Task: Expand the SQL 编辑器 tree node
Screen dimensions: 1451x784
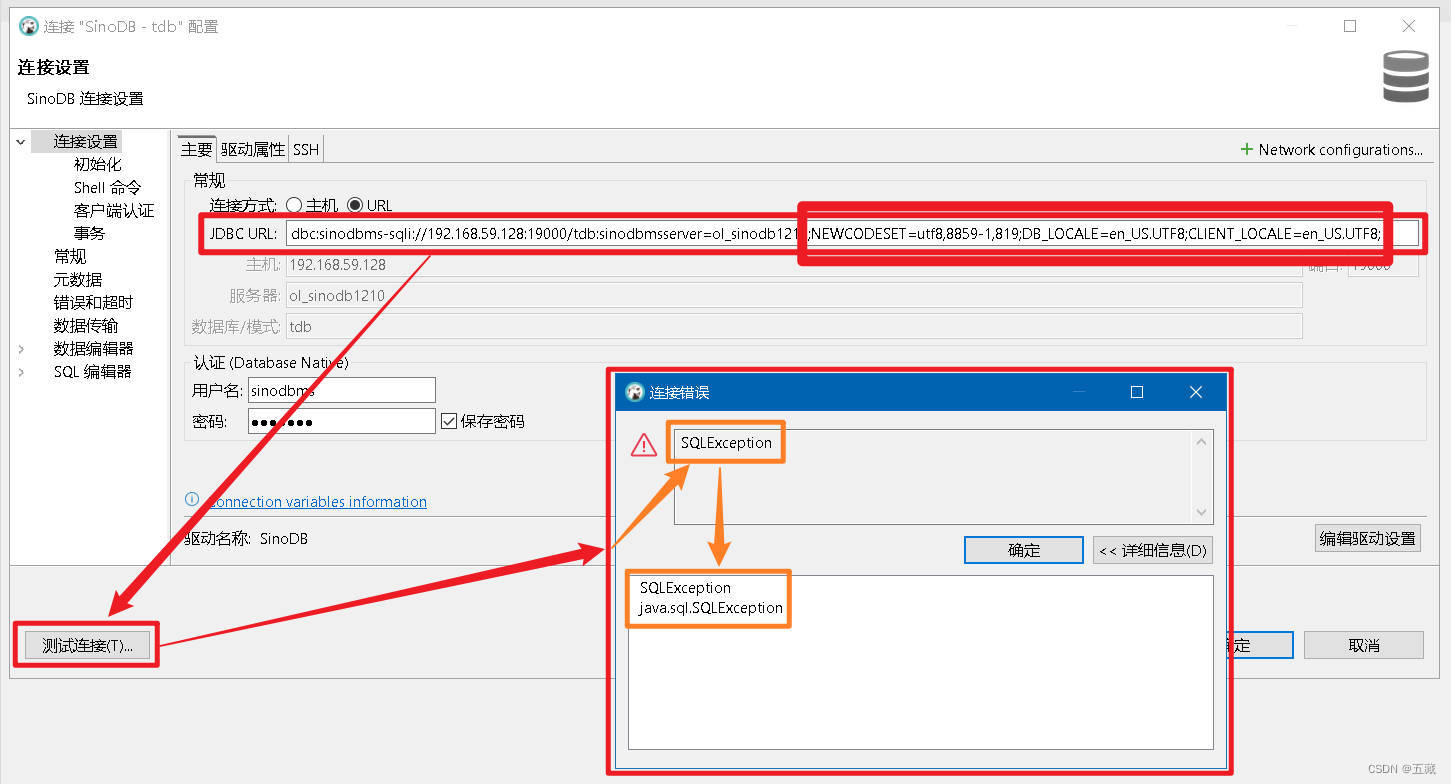Action: pos(21,372)
